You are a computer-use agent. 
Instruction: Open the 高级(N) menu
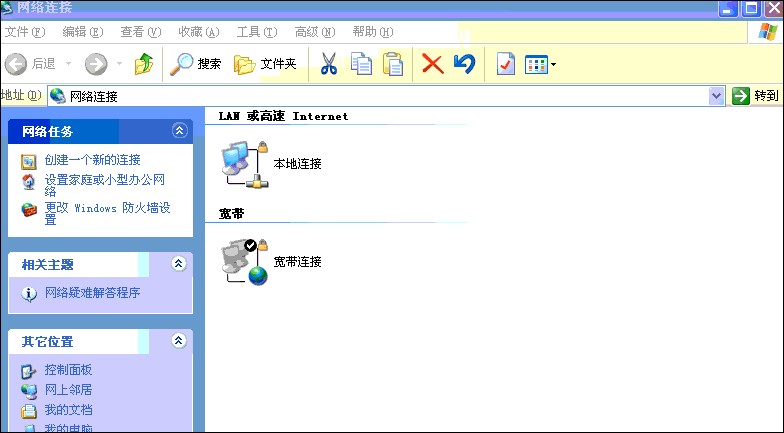click(x=314, y=32)
